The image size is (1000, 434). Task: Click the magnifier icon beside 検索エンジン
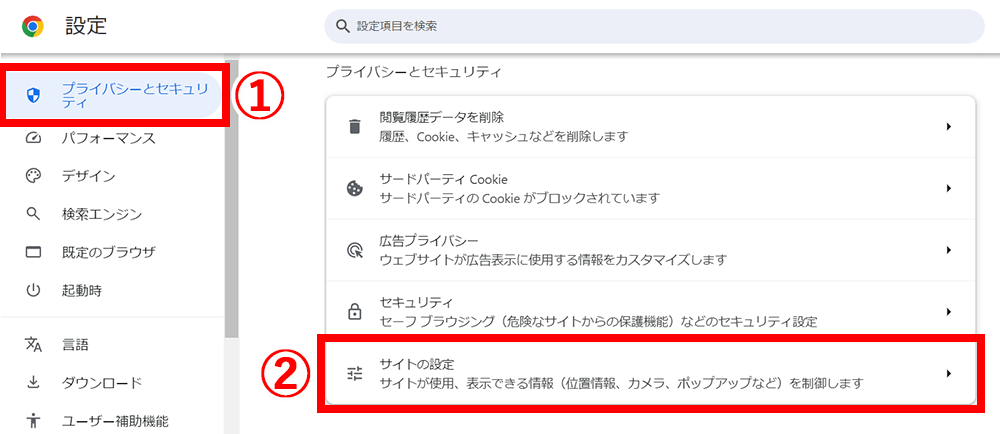pyautogui.click(x=33, y=213)
